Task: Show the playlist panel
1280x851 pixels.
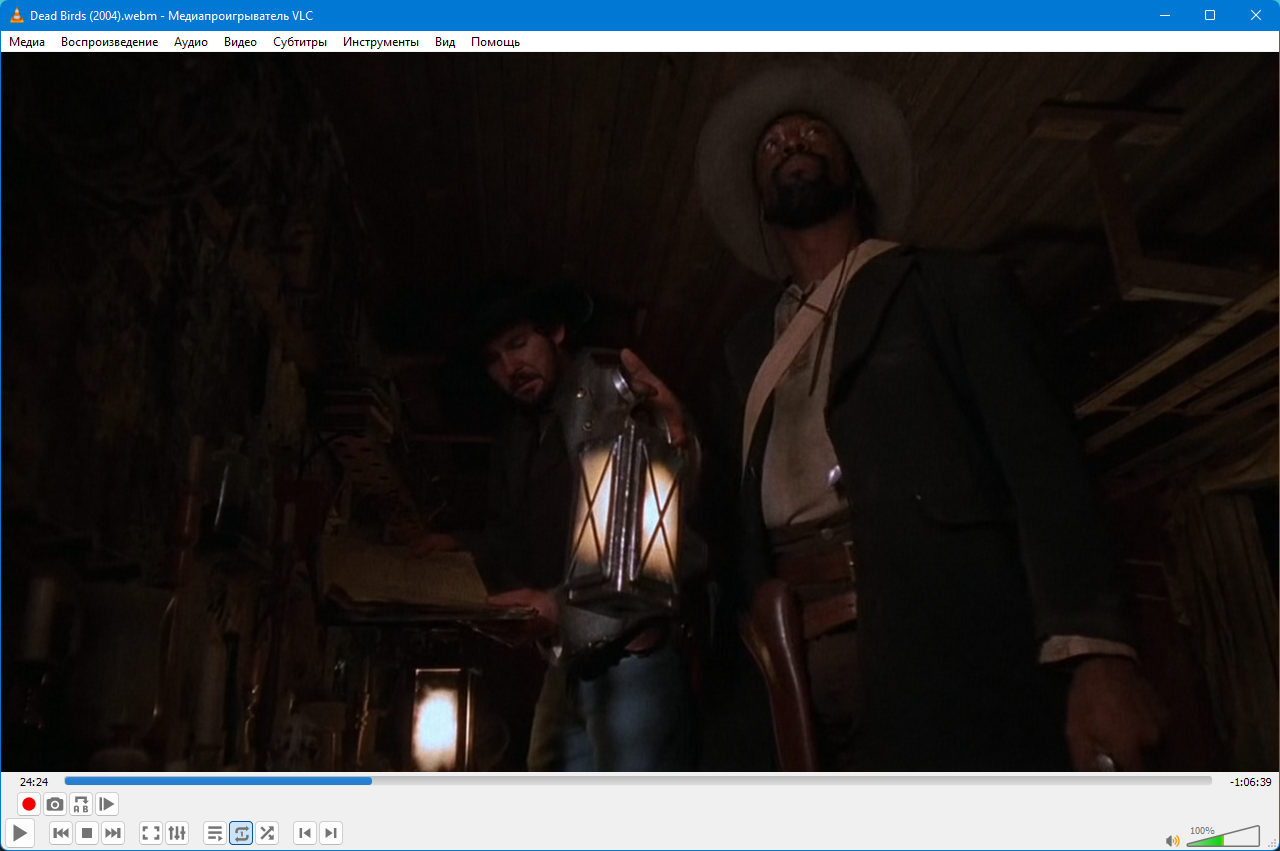Action: click(x=215, y=833)
